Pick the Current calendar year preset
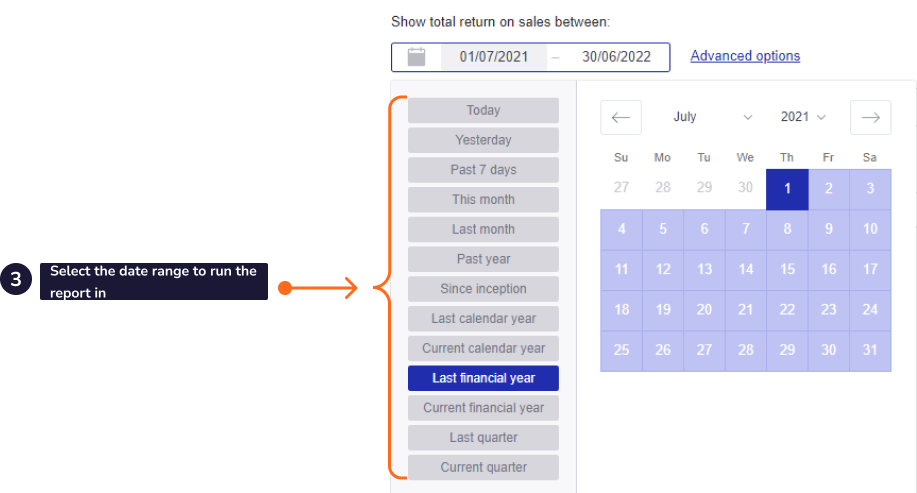Screen dimensions: 917x493 pyautogui.click(x=483, y=348)
